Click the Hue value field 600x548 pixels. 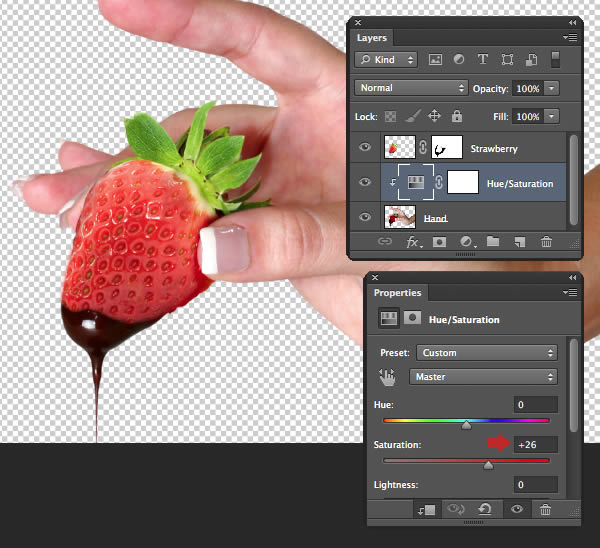(x=535, y=404)
